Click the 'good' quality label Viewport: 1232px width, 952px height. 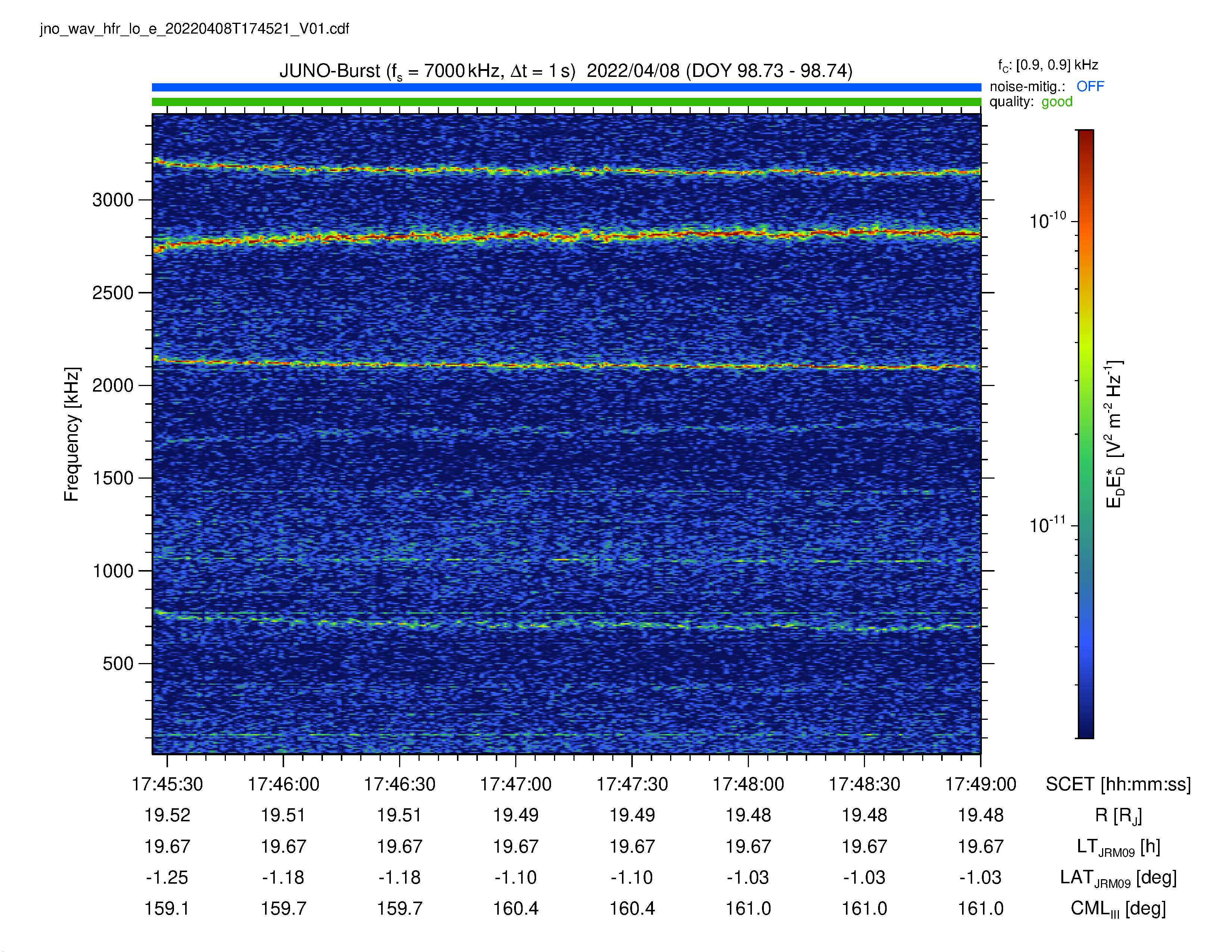(1057, 102)
